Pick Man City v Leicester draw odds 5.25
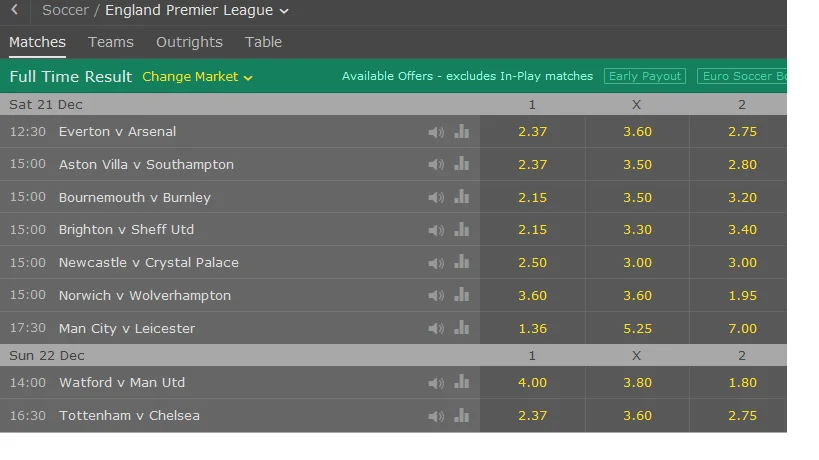819x460 pixels. point(637,329)
